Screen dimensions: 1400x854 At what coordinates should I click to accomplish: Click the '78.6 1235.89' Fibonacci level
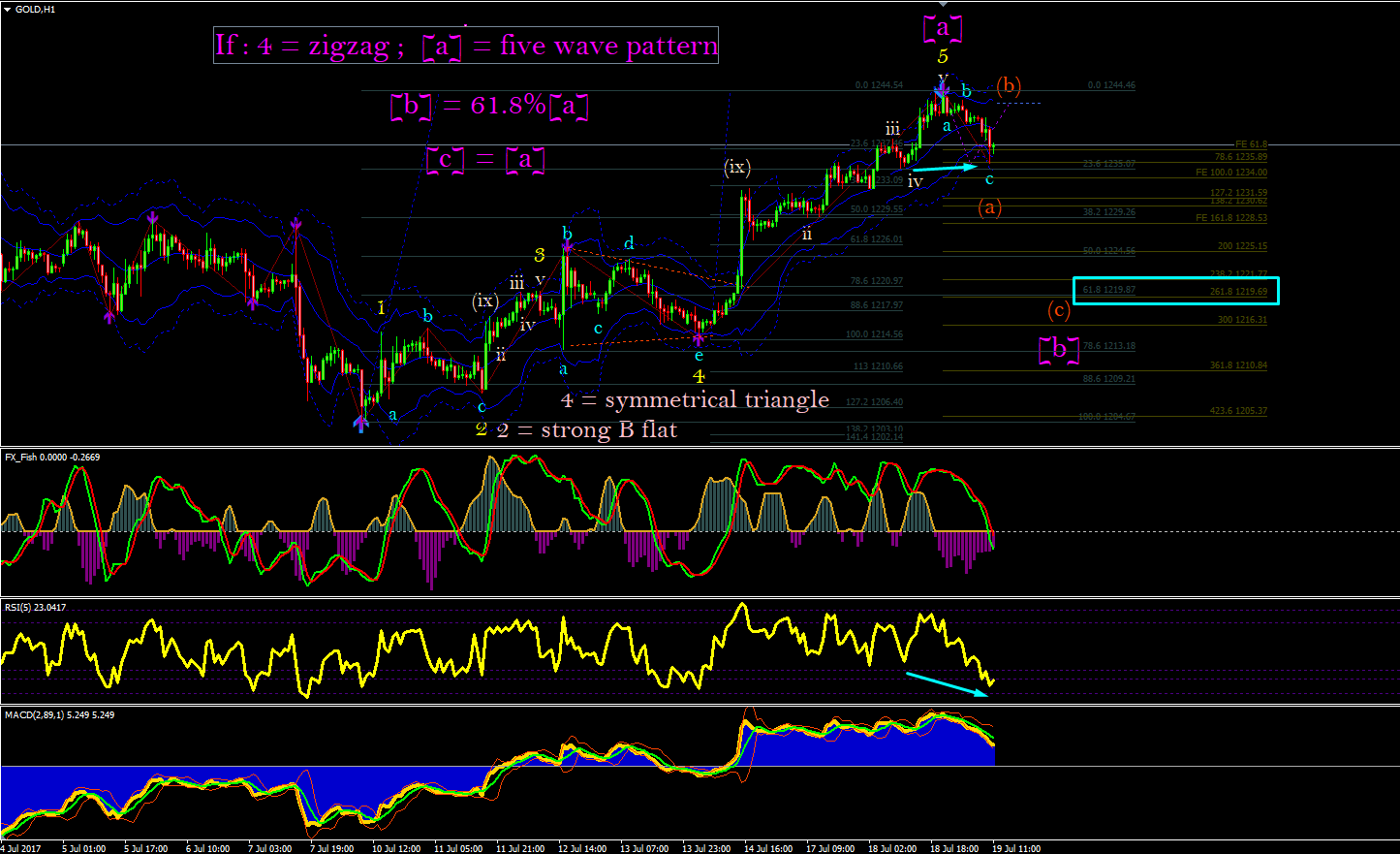[1241, 156]
